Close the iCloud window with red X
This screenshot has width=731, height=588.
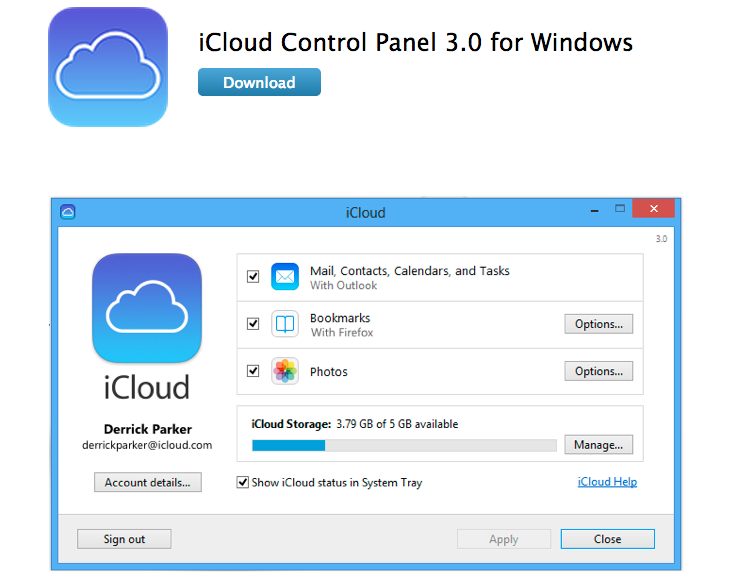click(654, 208)
